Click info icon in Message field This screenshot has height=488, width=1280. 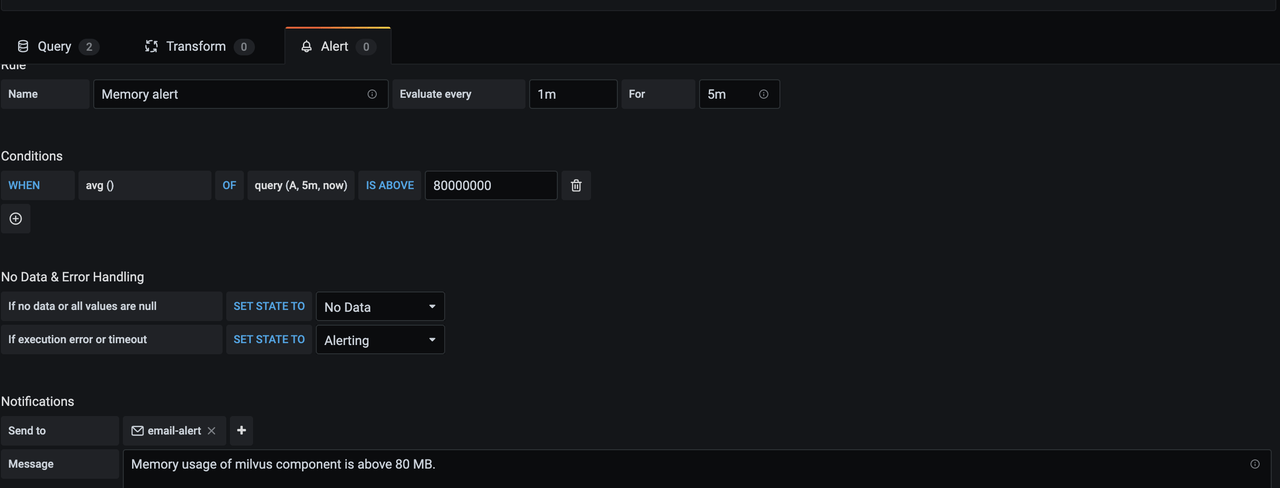coord(1255,464)
